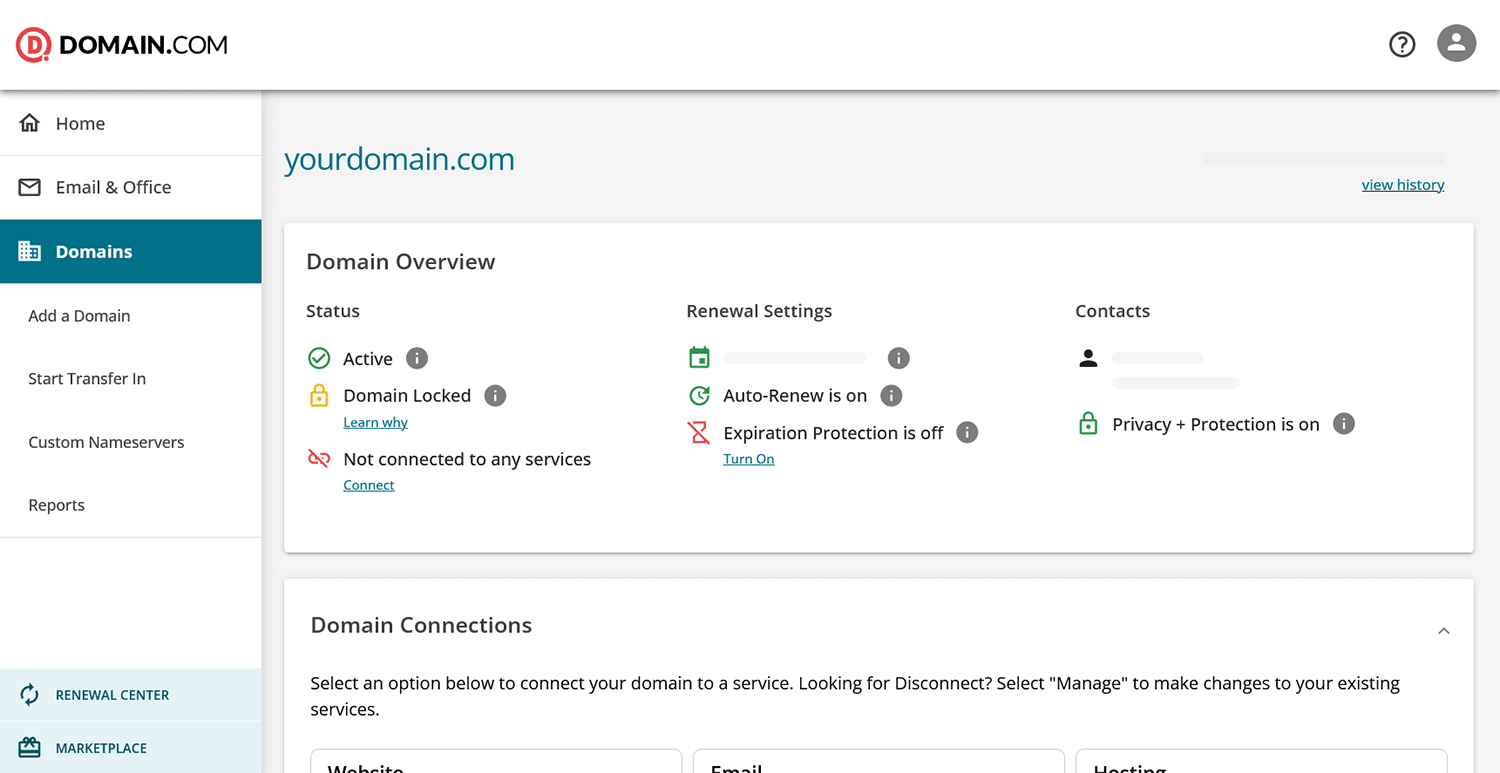
Task: Click the green Active checkmark icon
Action: [319, 358]
